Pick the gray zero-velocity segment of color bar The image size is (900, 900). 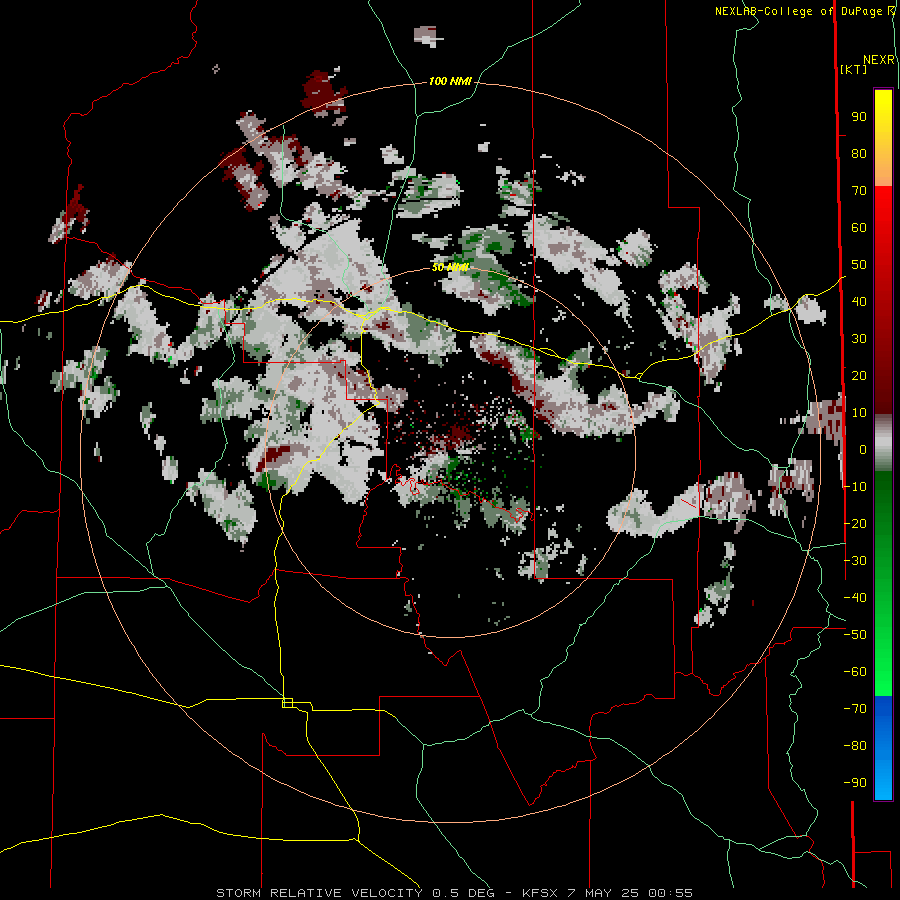click(x=883, y=443)
